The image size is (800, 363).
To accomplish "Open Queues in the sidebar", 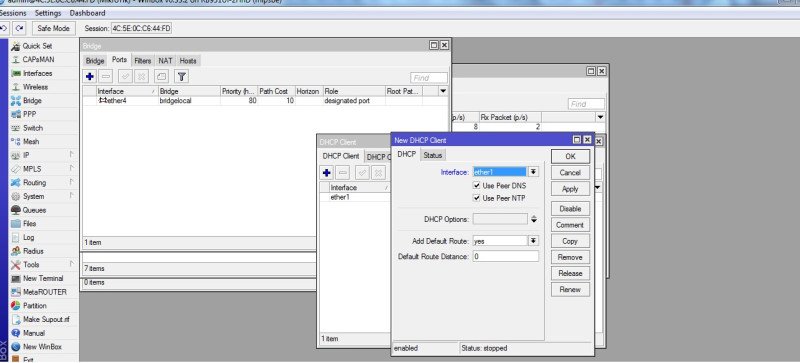I will tap(34, 210).
